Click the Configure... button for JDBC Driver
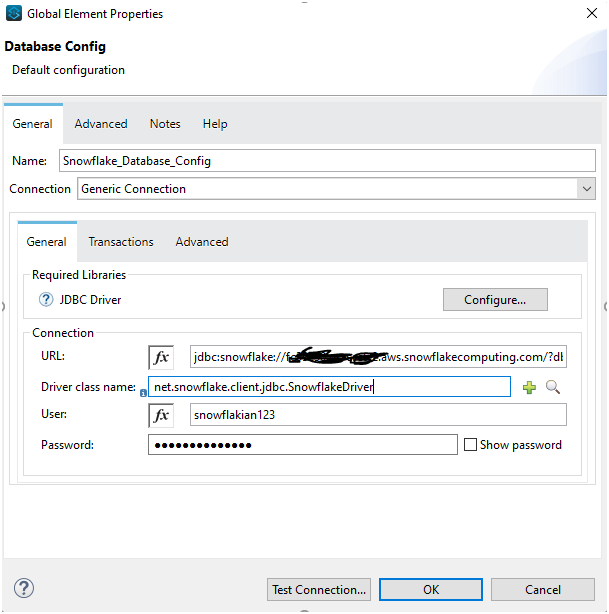609x614 pixels. (495, 300)
